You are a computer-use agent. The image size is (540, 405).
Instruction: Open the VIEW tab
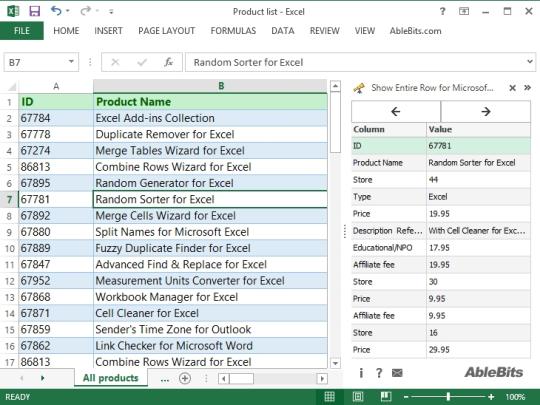click(365, 31)
